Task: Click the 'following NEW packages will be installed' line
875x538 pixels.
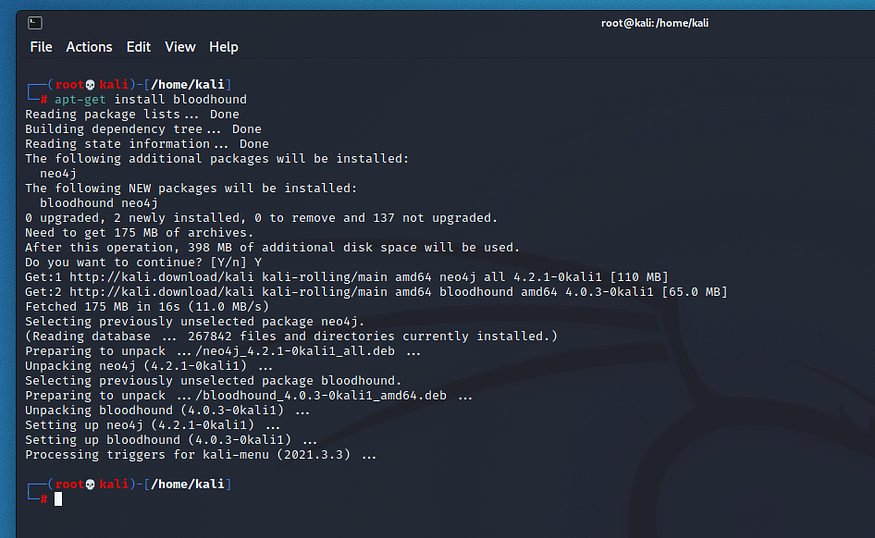Action: tap(191, 188)
